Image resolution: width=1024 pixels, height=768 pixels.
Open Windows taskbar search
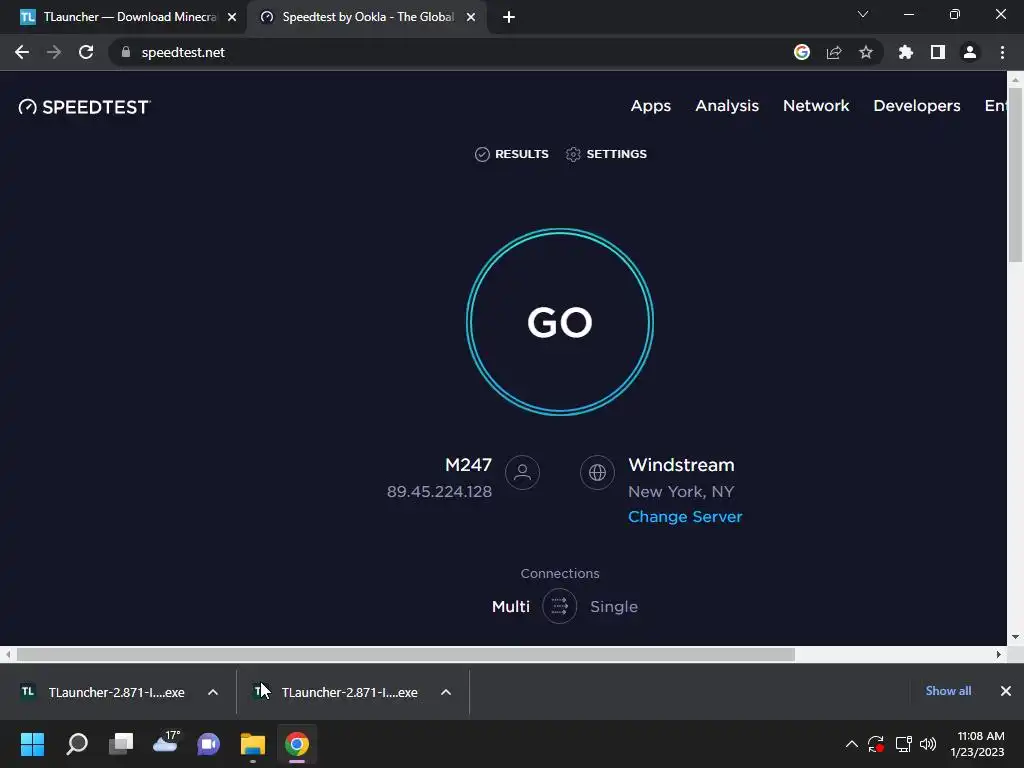pyautogui.click(x=77, y=744)
